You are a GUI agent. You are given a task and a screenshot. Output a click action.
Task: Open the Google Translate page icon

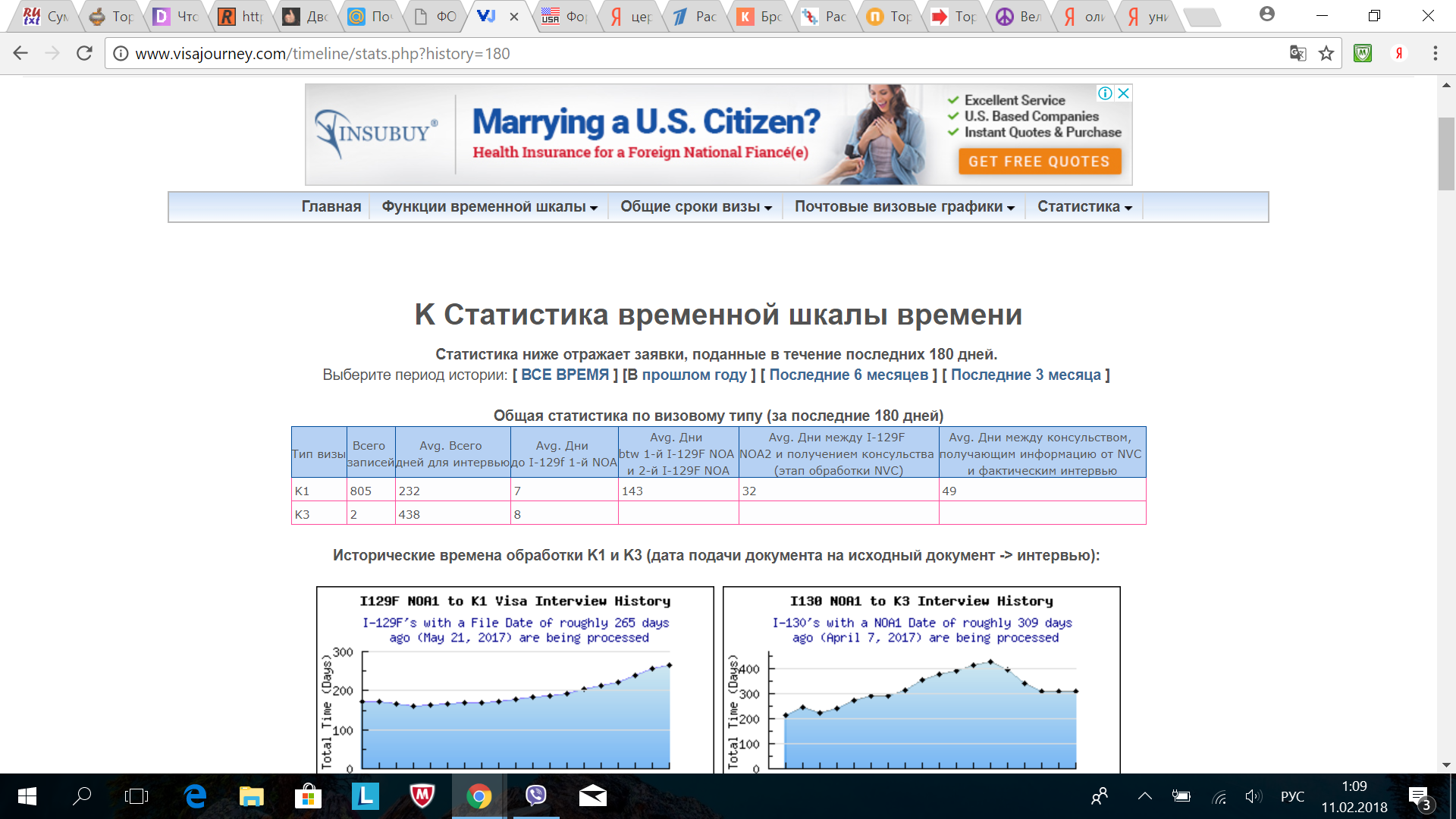pyautogui.click(x=1298, y=53)
